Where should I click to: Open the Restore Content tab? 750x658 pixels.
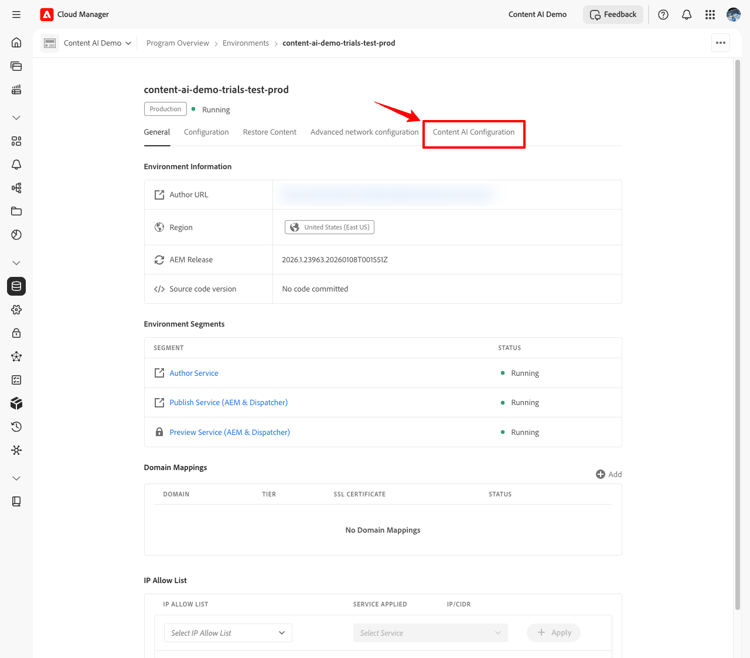point(269,132)
